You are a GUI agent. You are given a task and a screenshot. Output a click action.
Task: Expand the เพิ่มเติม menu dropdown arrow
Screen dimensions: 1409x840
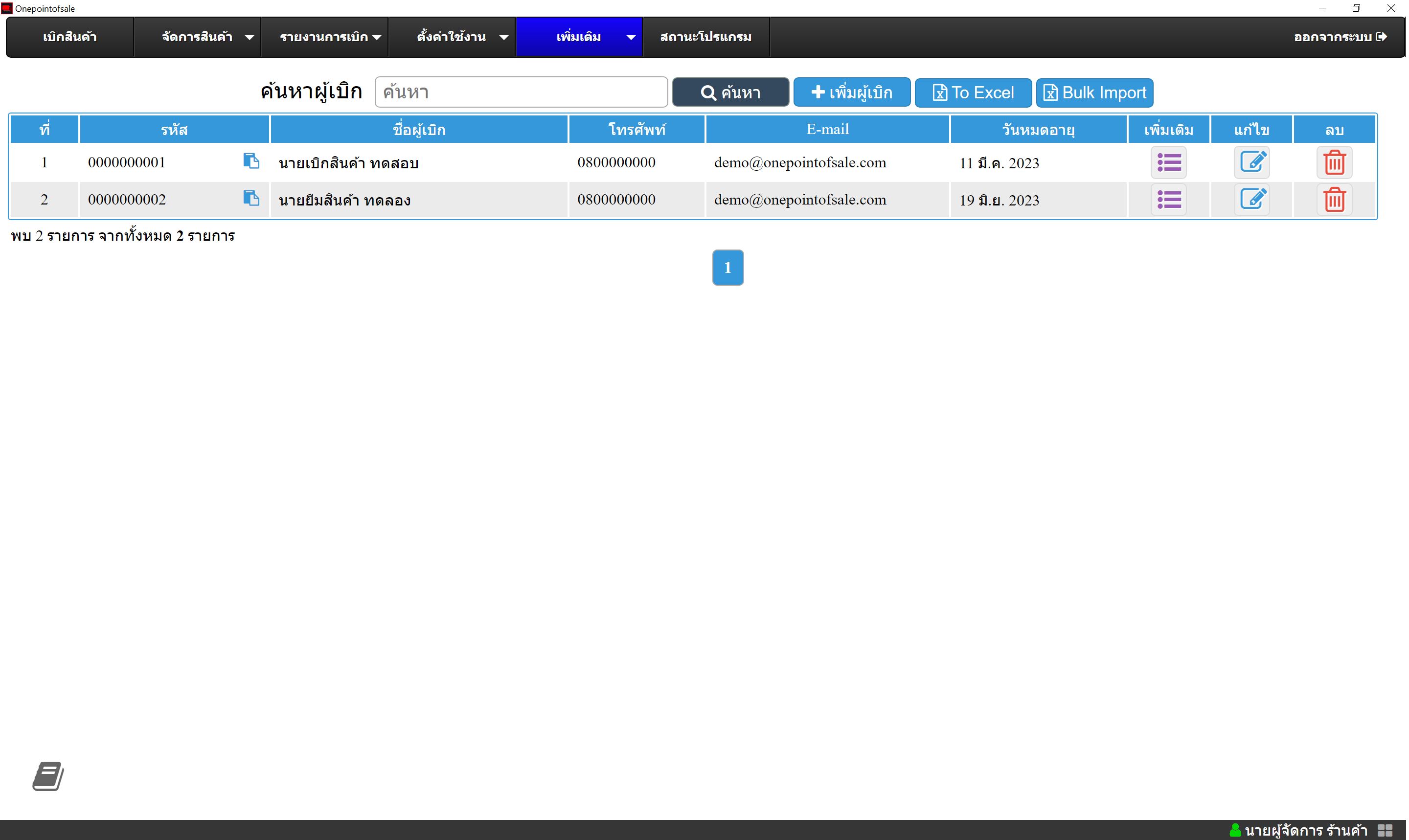point(631,37)
